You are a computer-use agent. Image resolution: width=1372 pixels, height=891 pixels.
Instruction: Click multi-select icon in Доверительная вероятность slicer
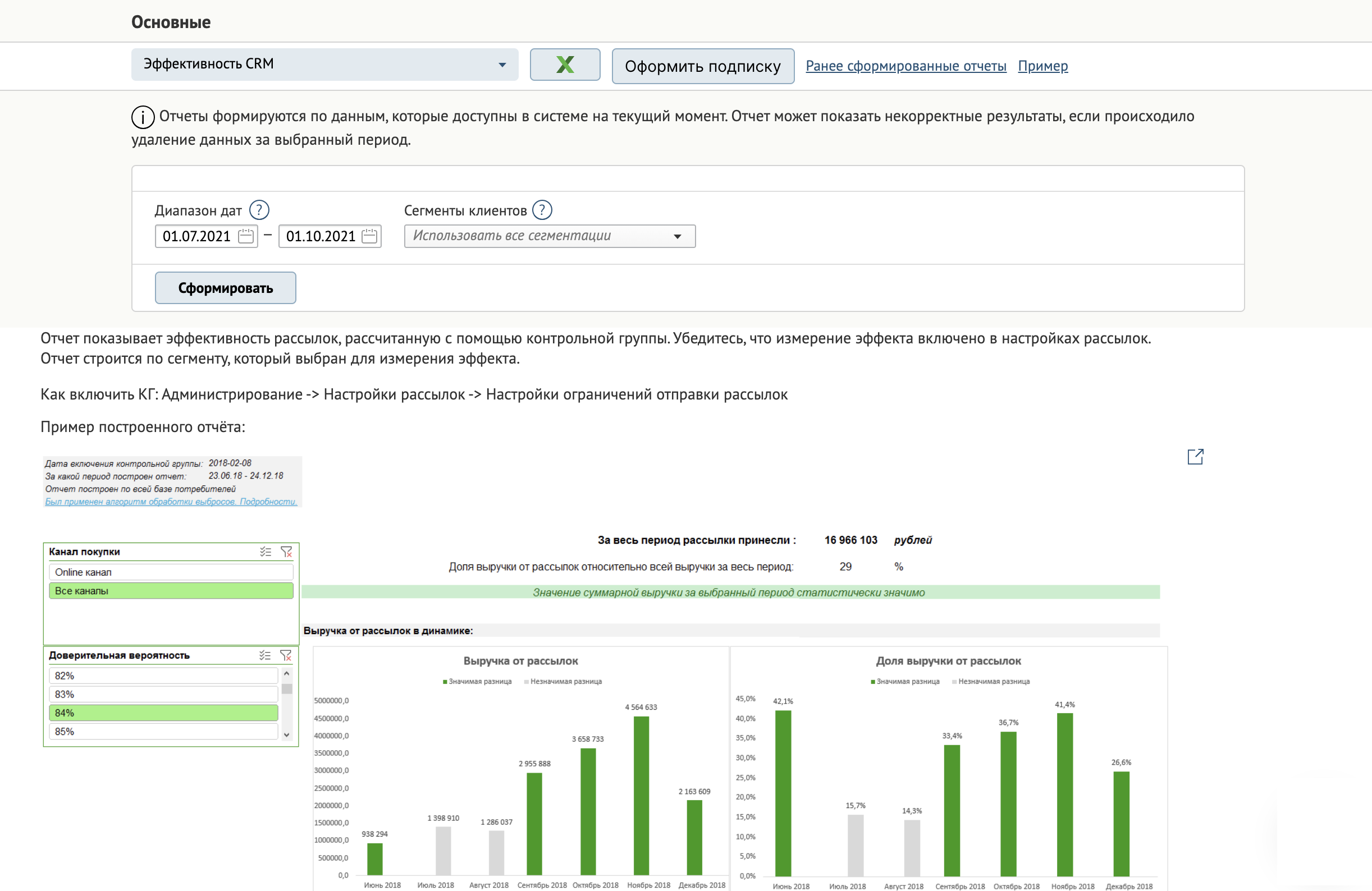(265, 655)
